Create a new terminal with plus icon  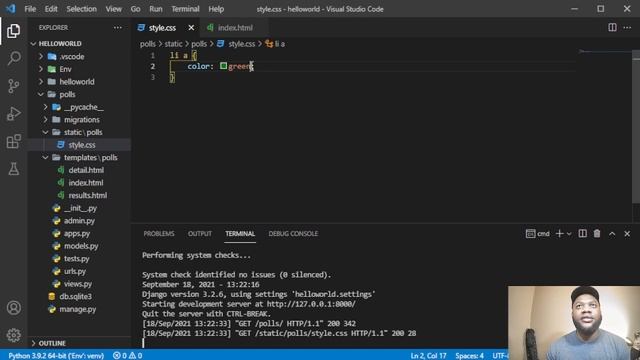click(559, 233)
